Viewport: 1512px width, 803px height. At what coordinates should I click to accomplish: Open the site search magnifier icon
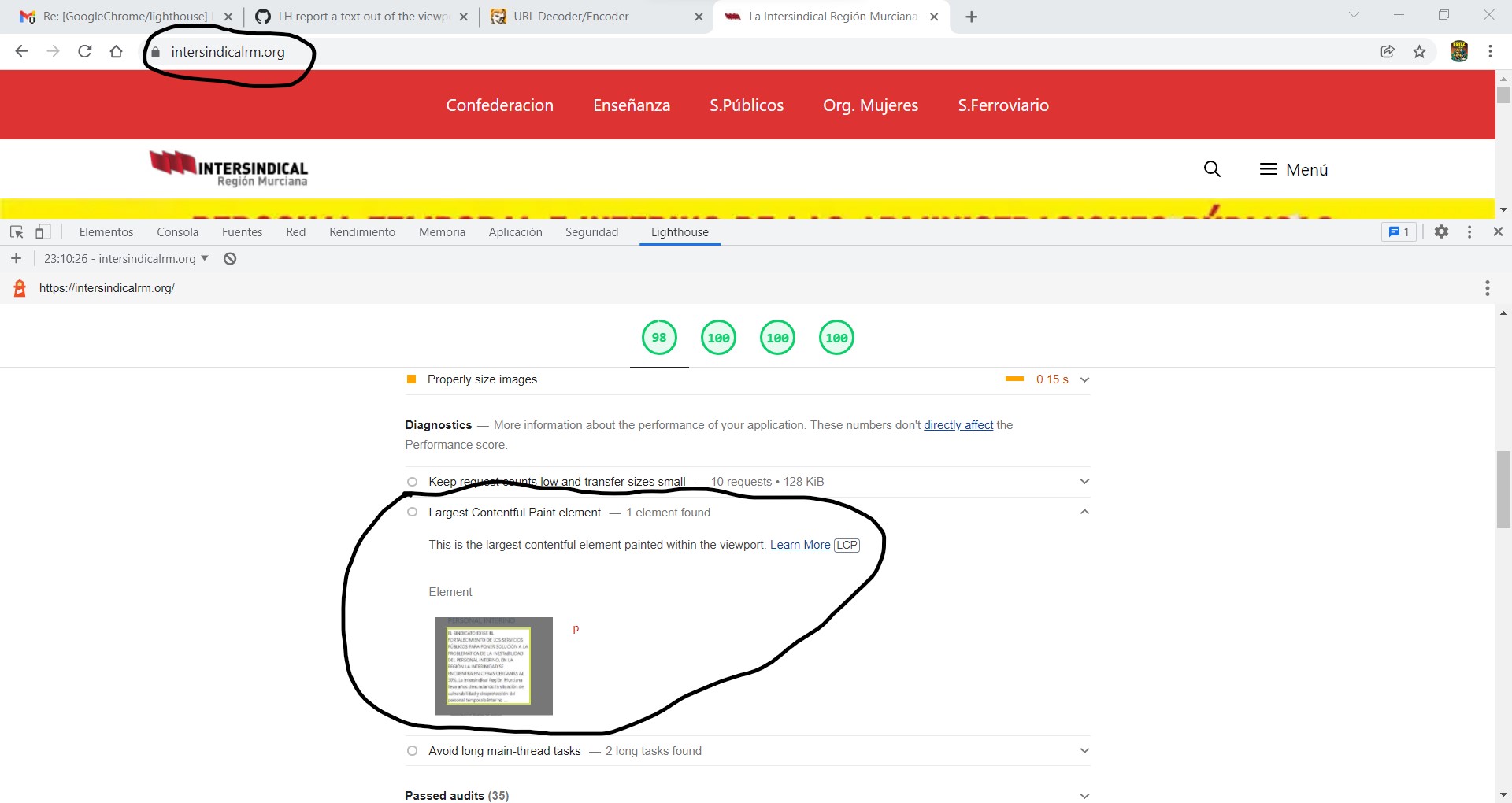click(x=1212, y=168)
